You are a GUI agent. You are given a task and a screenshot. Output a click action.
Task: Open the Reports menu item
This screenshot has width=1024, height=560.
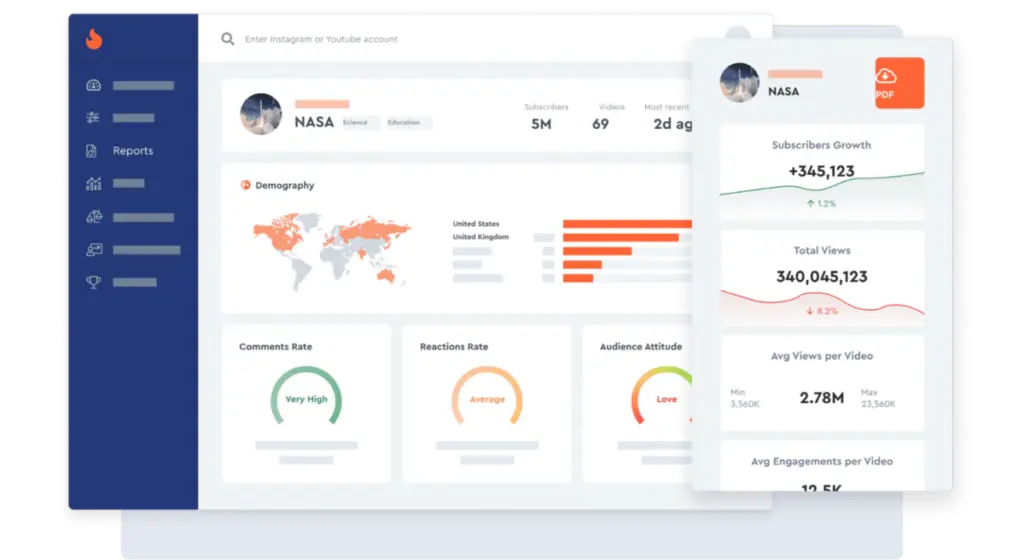click(x=133, y=151)
